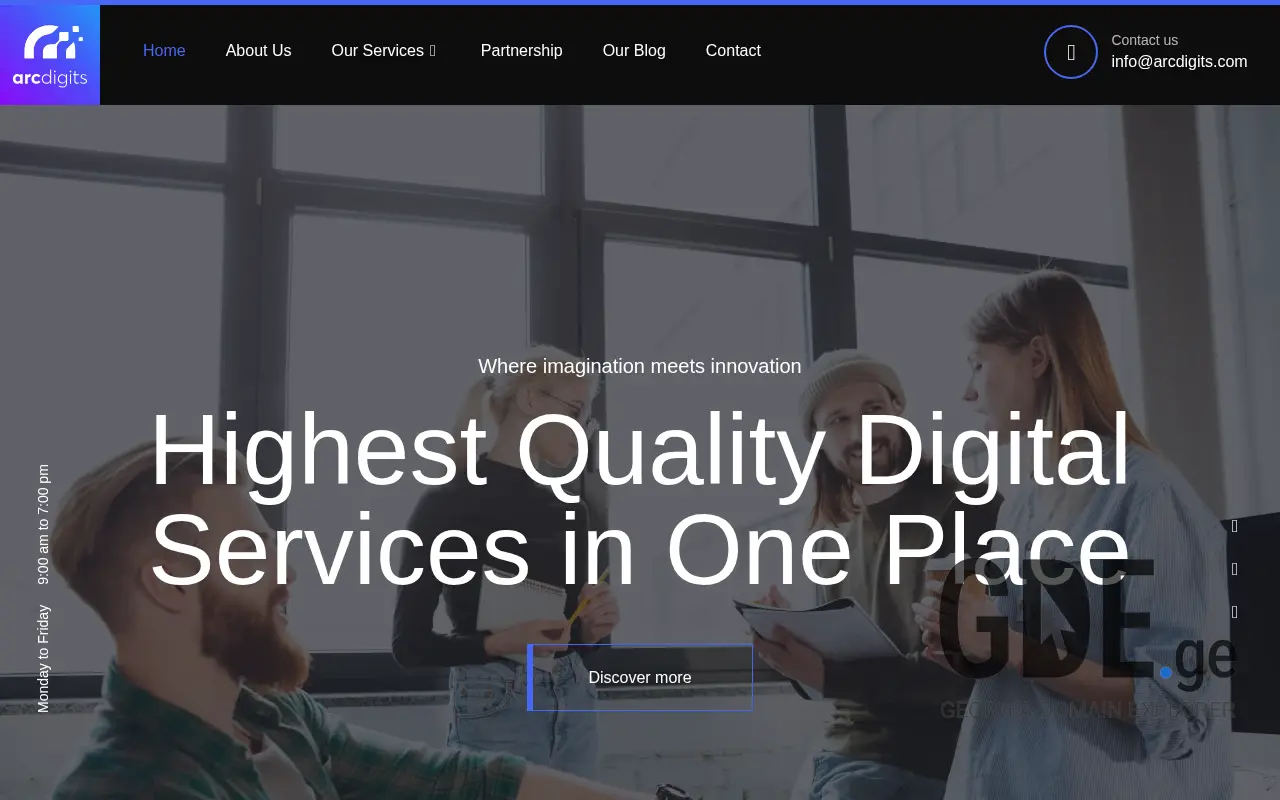The width and height of the screenshot is (1280, 800).
Task: Click the Discover more button
Action: [639, 677]
